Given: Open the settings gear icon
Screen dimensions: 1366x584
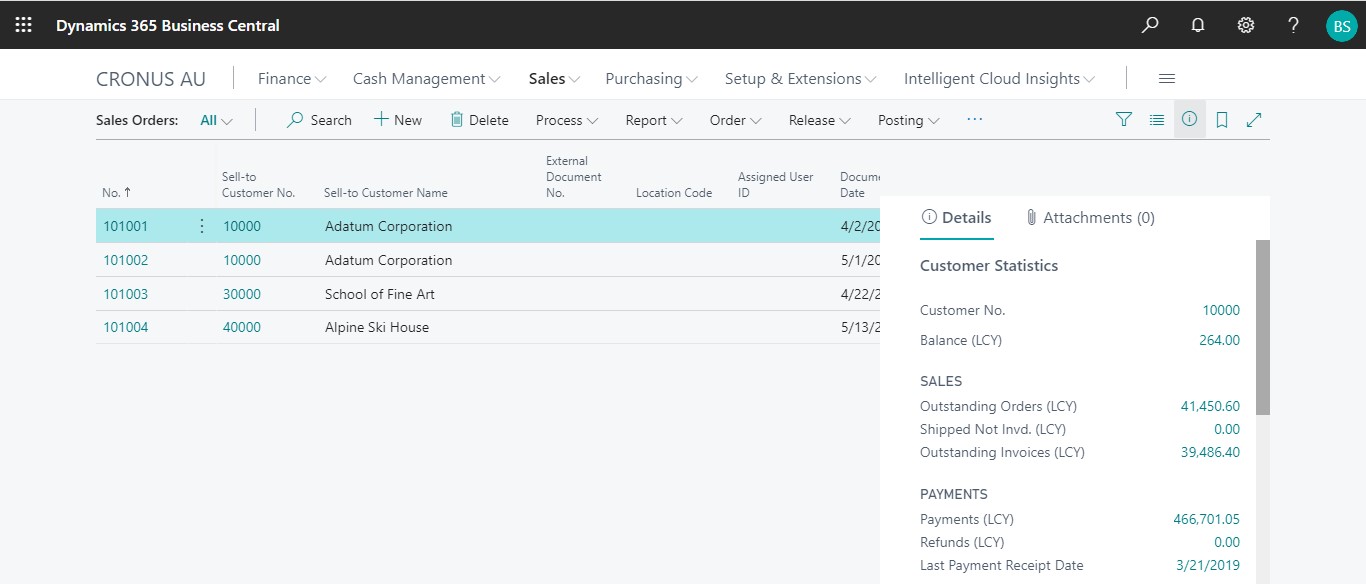Looking at the screenshot, I should coord(1246,25).
